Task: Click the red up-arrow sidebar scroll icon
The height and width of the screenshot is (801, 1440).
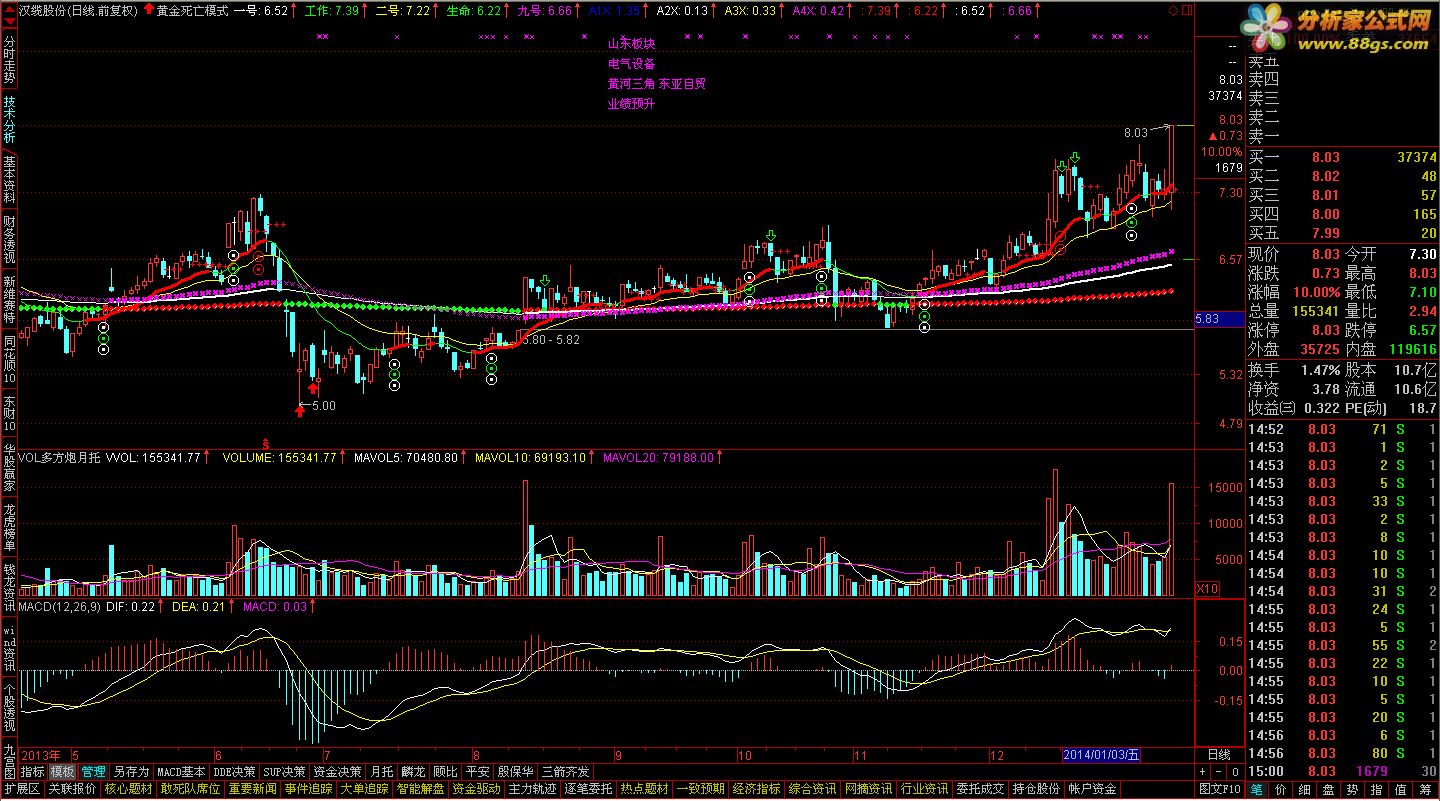Action: click(x=9, y=9)
